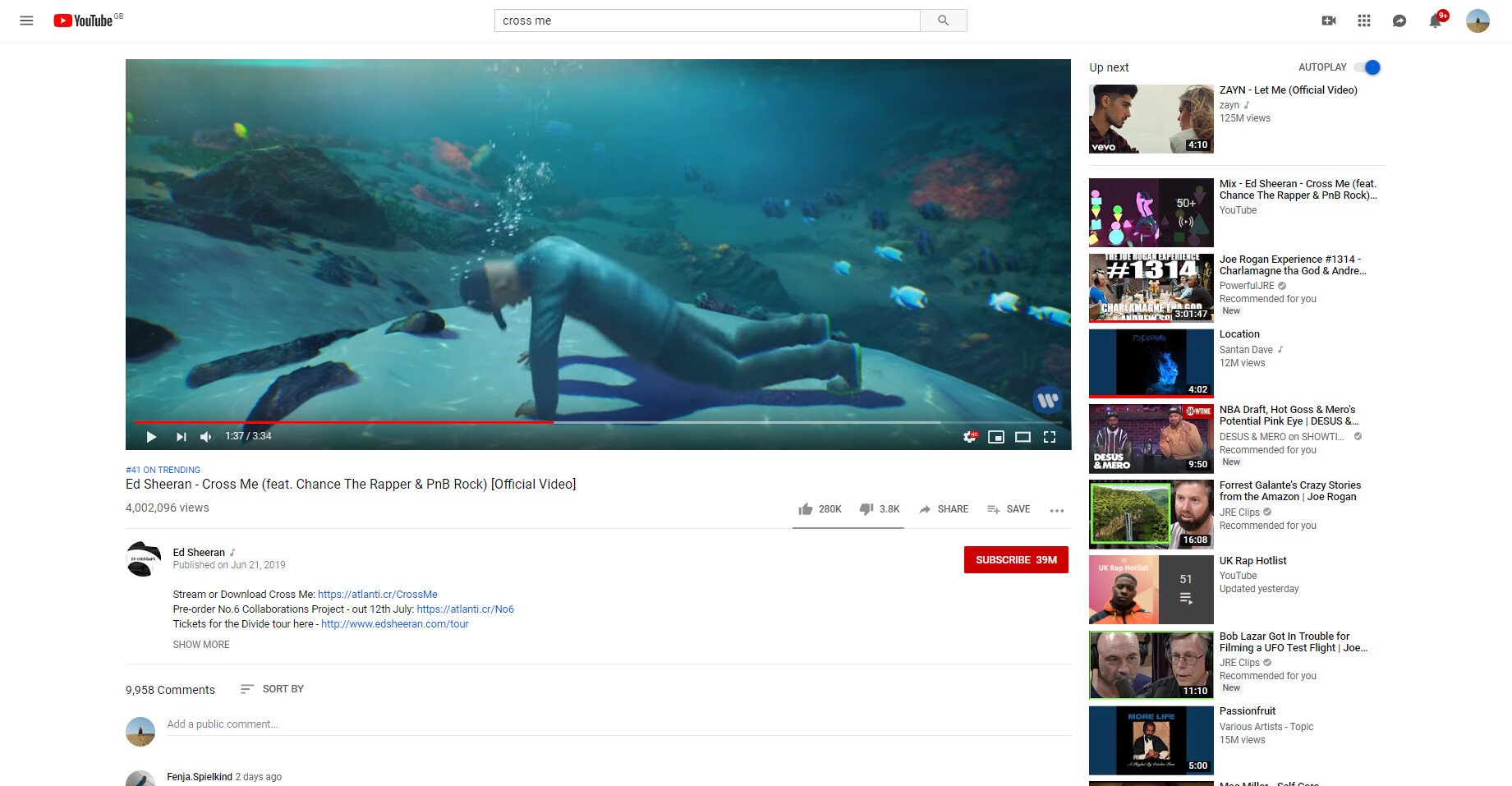
Task: Click the zayn channel name under Let Me
Action: pyautogui.click(x=1229, y=105)
